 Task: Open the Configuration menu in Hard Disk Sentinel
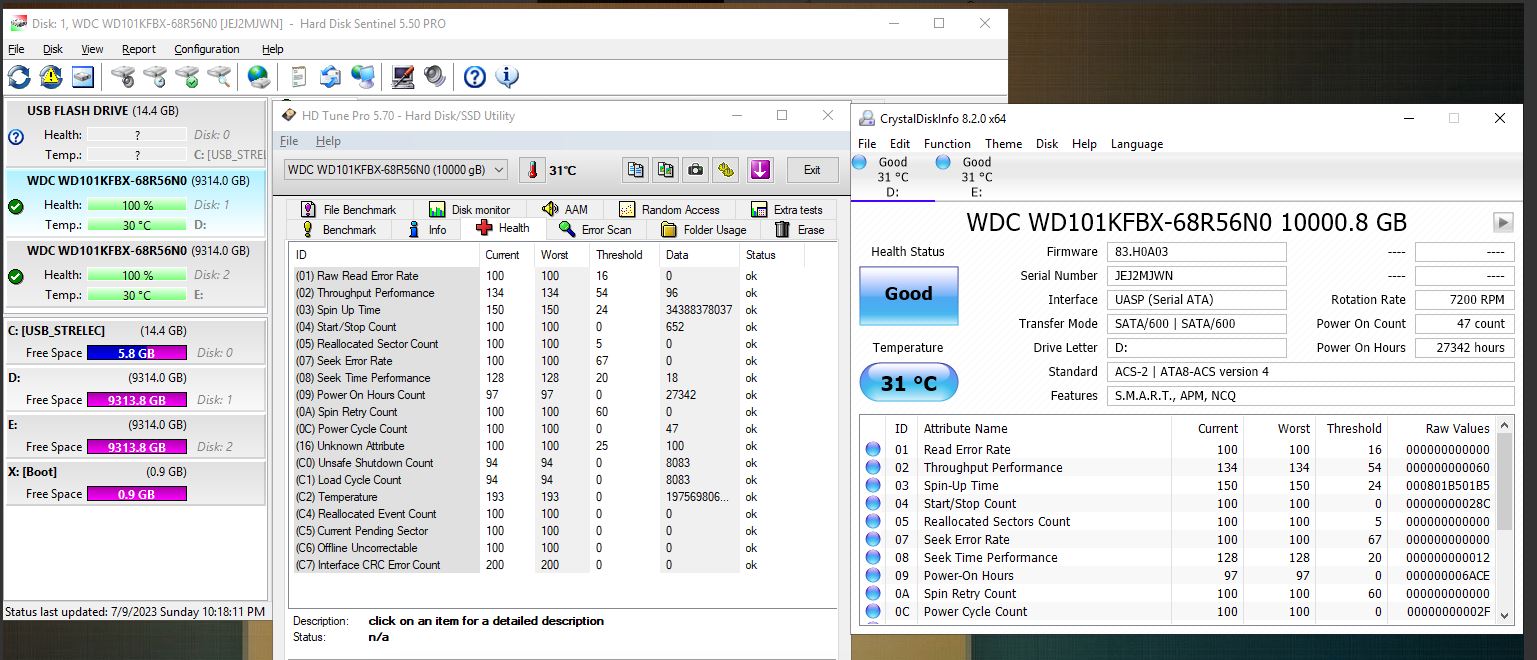(207, 49)
